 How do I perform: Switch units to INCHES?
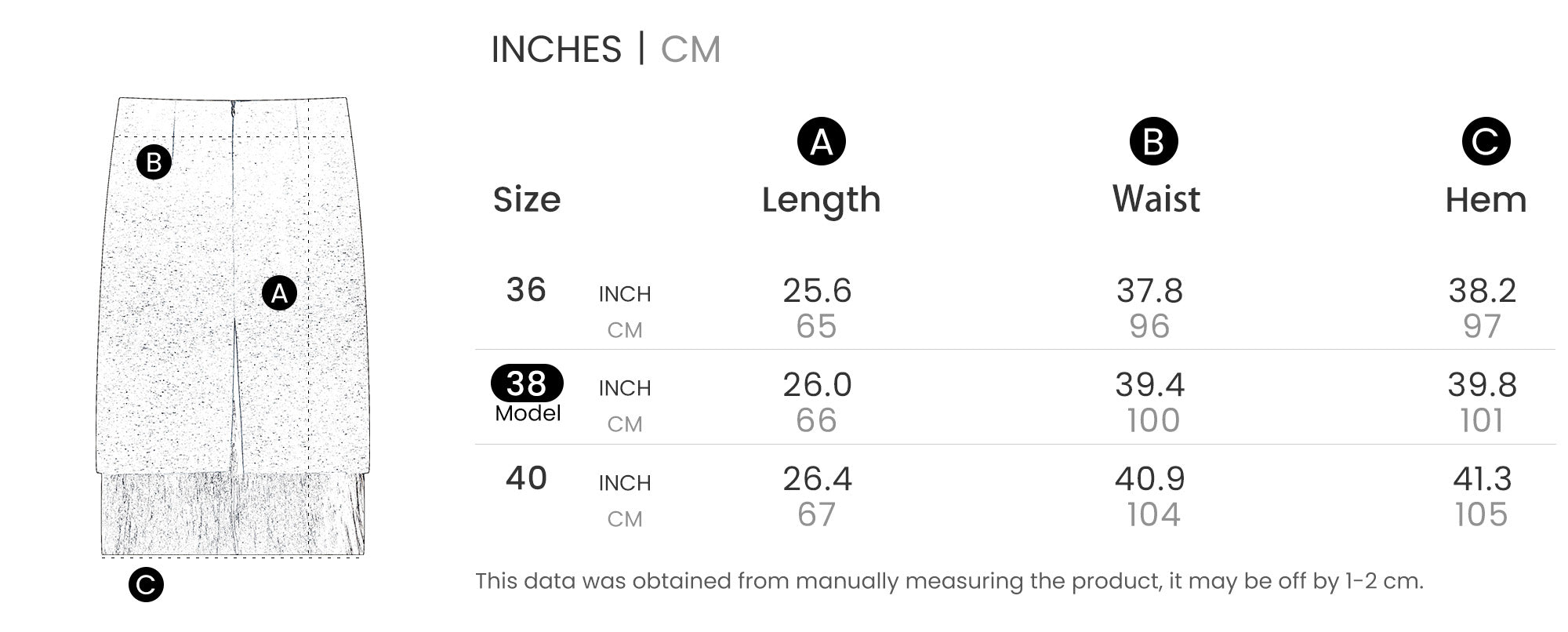pyautogui.click(x=556, y=49)
